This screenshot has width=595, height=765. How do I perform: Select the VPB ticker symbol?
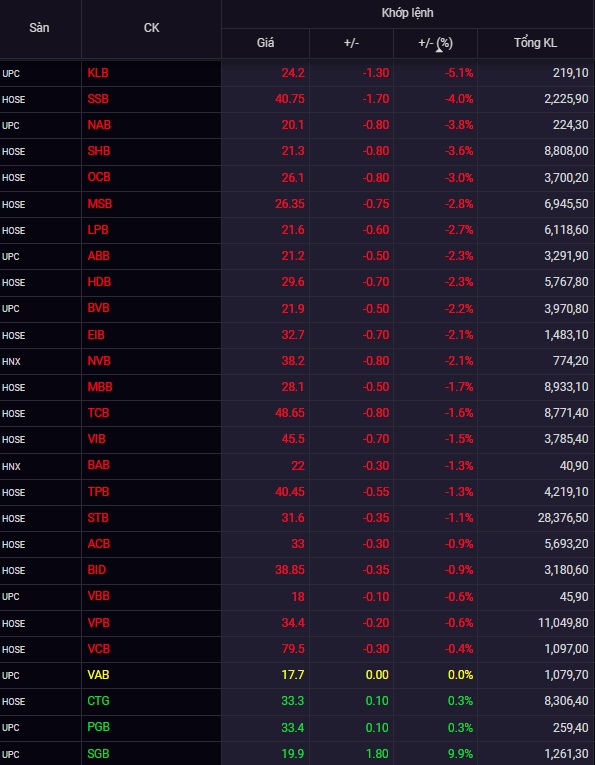[x=99, y=623]
